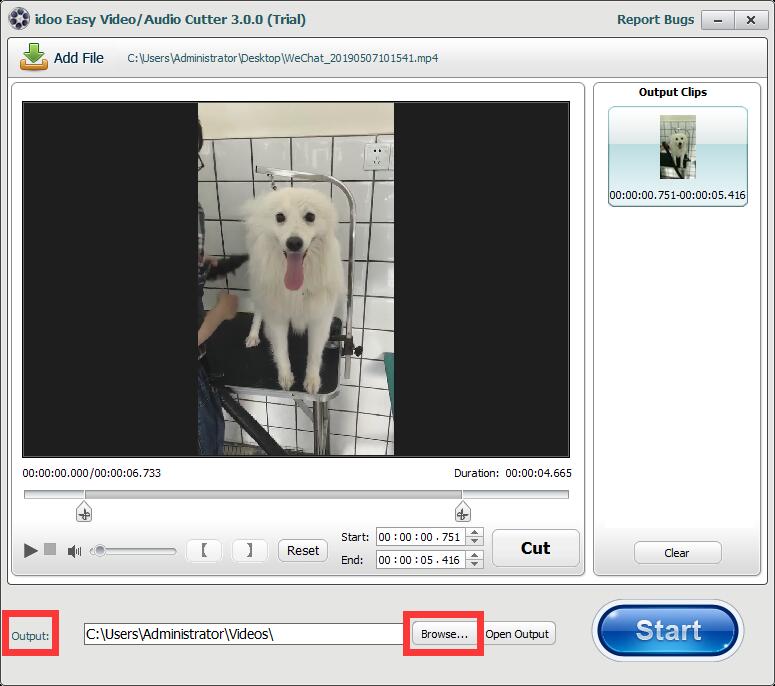Set end point with right bracket button
Viewport: 775px width, 686px height.
250,550
